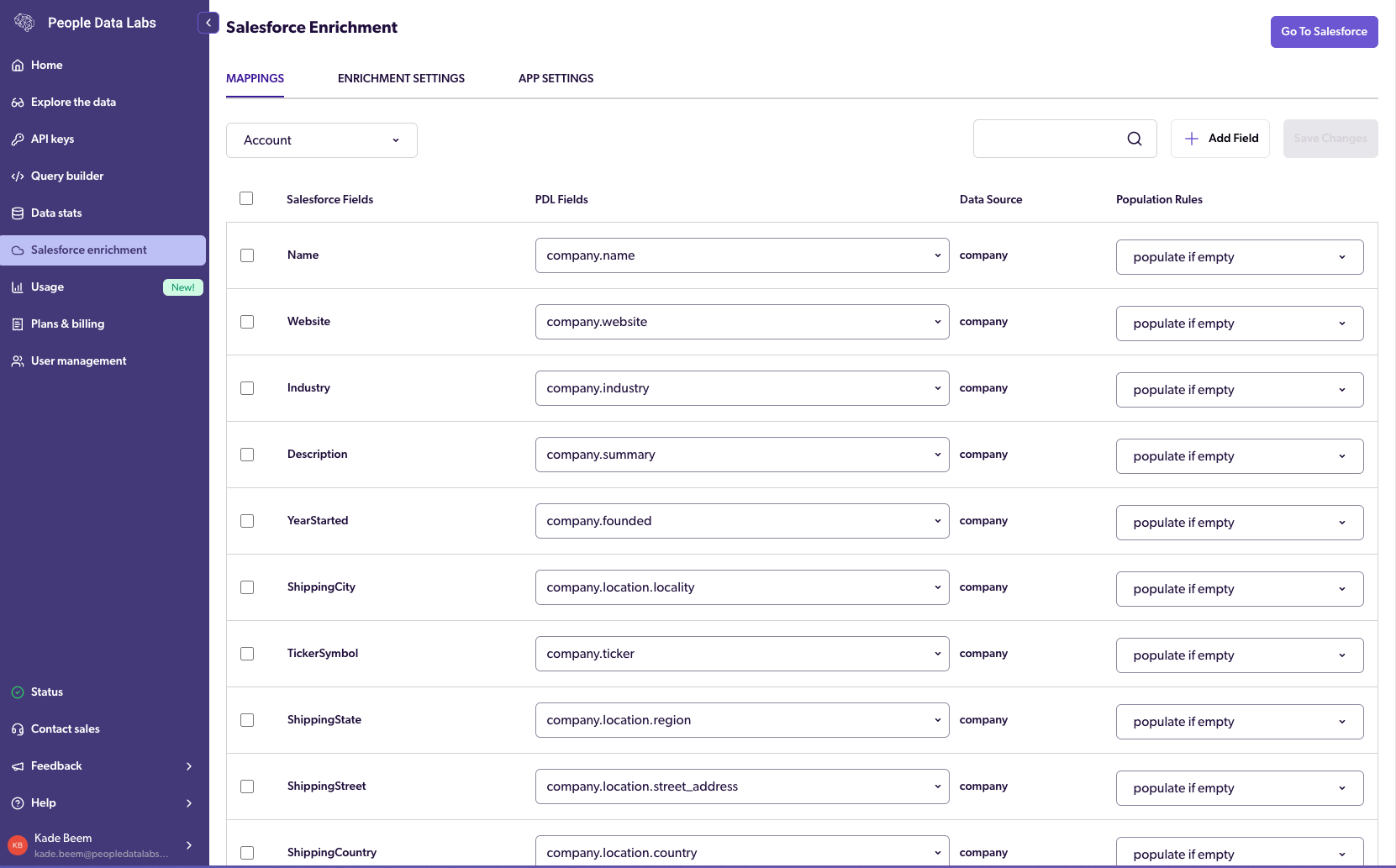
Task: Open population rule dropdown for TickerSymbol row
Action: [1240, 655]
